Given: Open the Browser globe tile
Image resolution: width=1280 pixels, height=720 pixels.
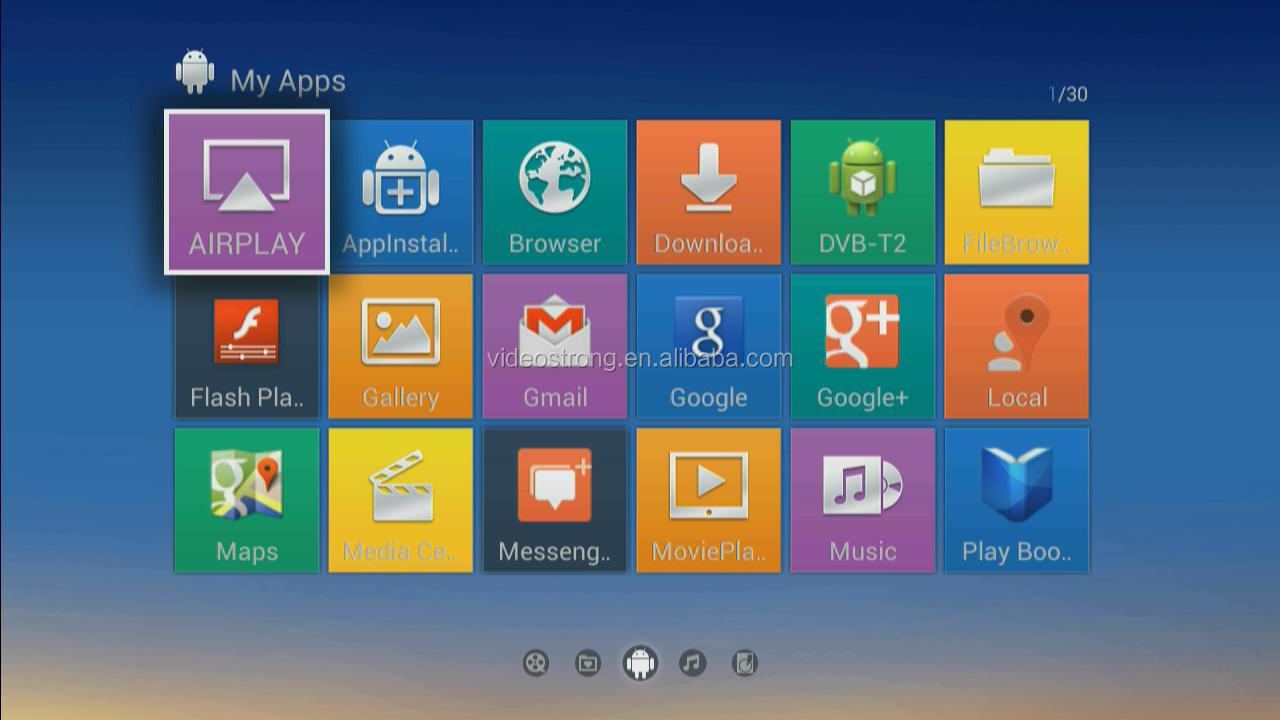Looking at the screenshot, I should pos(554,192).
